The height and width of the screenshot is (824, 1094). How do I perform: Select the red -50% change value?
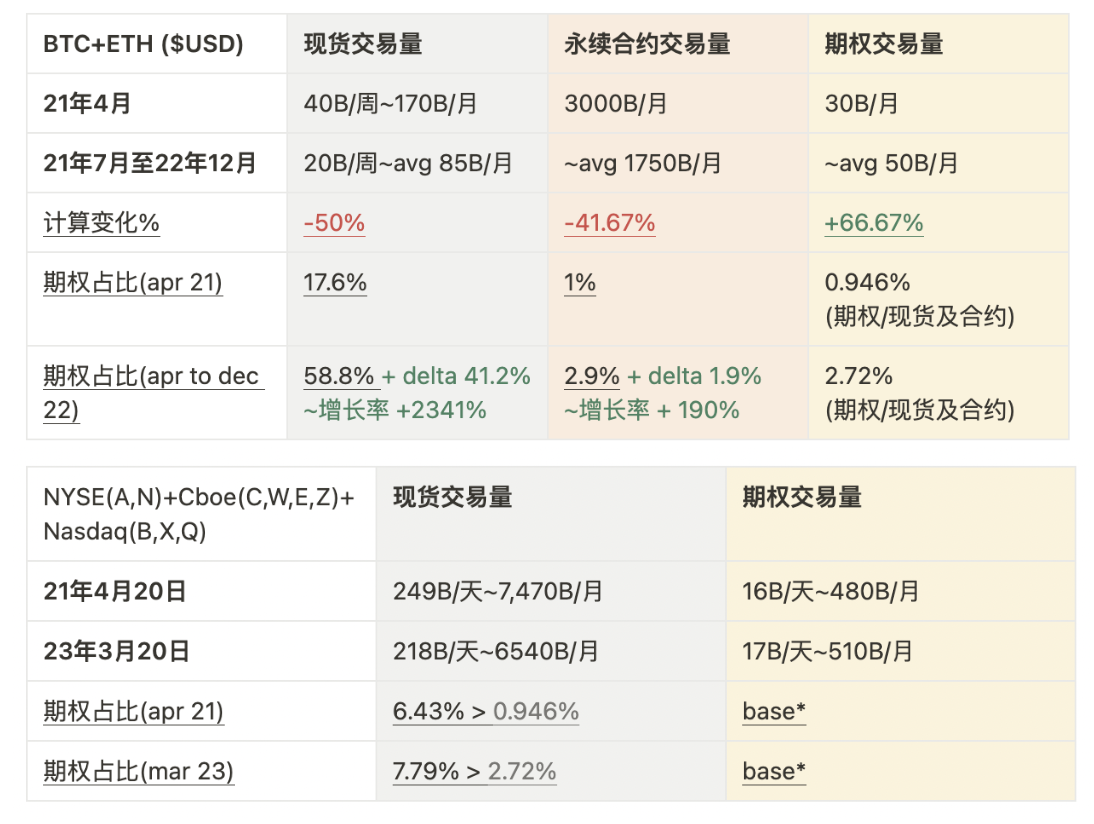click(x=334, y=223)
